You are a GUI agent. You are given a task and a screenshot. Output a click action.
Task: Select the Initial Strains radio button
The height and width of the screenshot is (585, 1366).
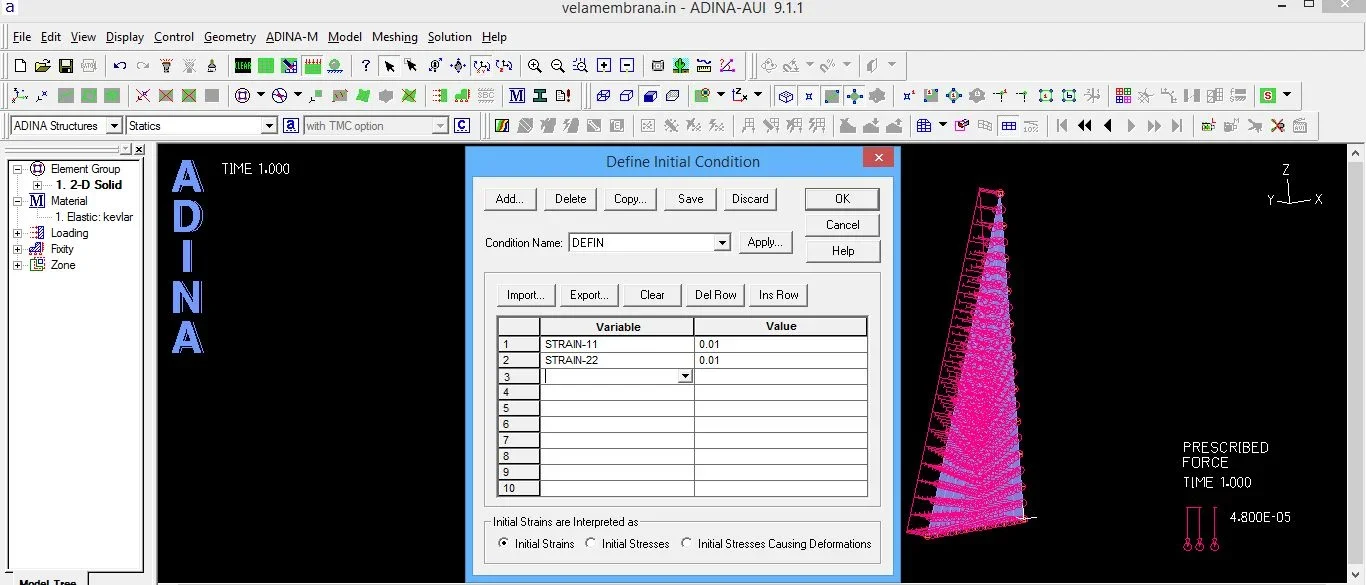coord(503,544)
